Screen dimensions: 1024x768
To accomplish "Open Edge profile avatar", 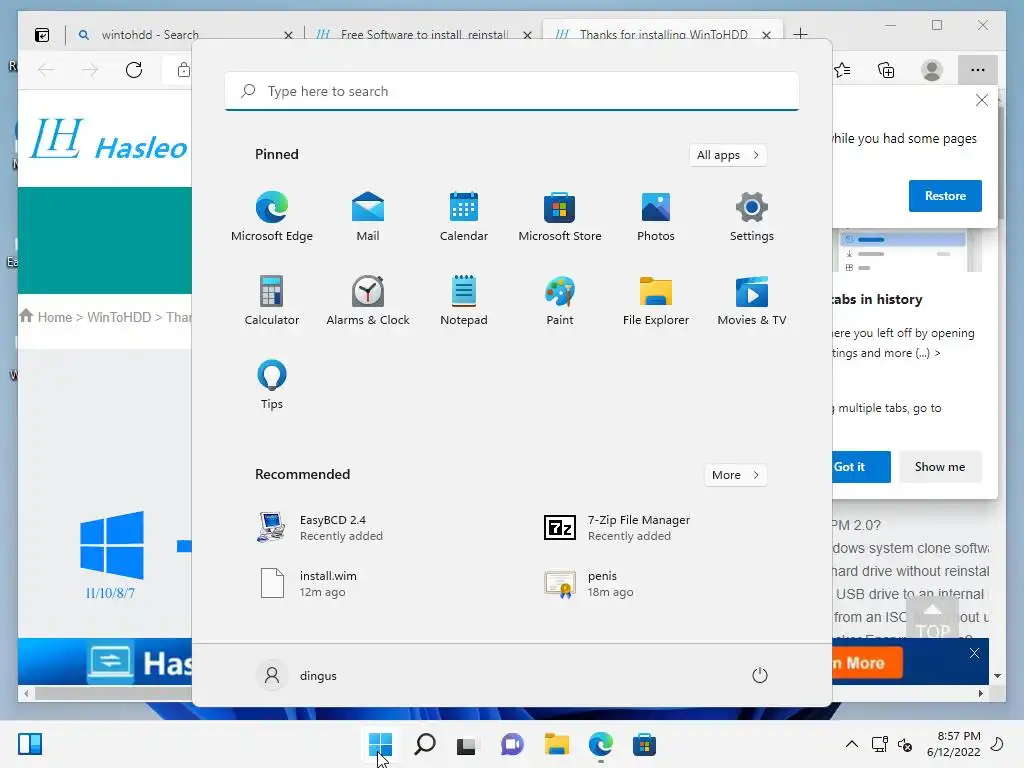I will [x=932, y=70].
